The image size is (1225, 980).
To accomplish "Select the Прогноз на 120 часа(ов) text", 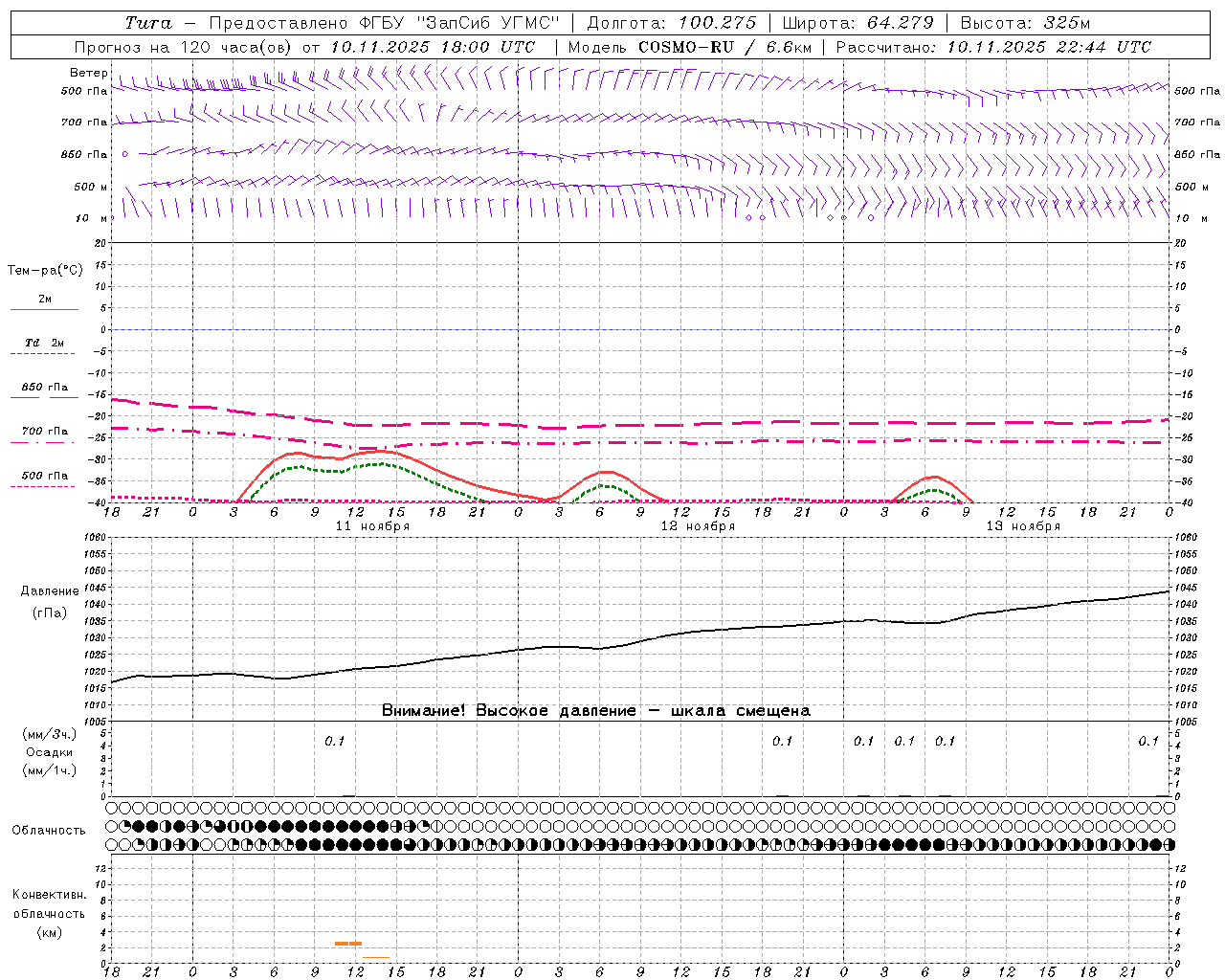I will (185, 47).
